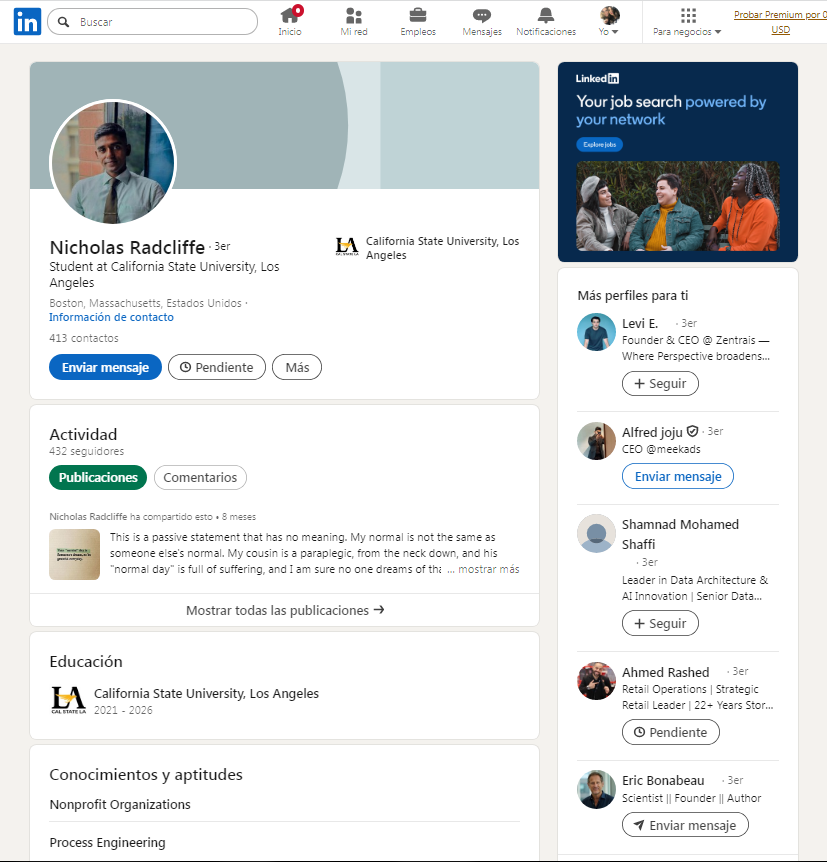Screen dimensions: 827x862
Task: Click Enviar mensaje under Eric Bonabeau
Action: tap(685, 825)
